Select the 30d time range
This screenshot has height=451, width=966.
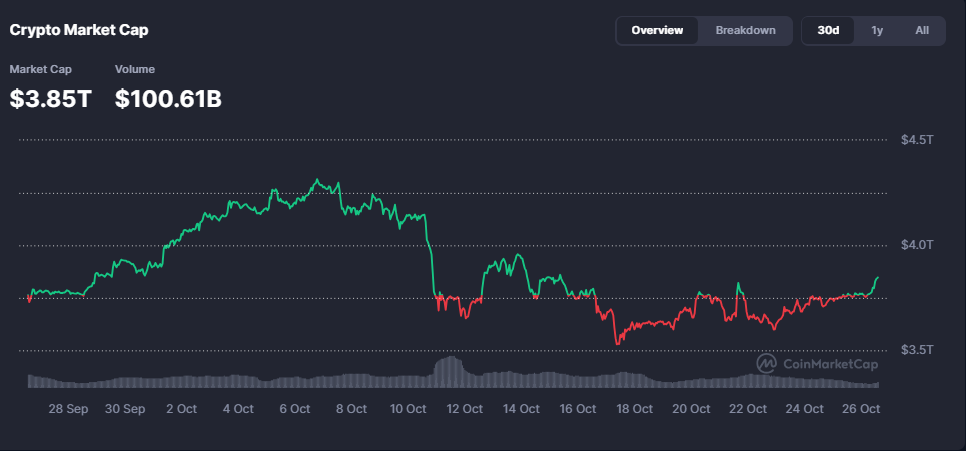point(828,30)
